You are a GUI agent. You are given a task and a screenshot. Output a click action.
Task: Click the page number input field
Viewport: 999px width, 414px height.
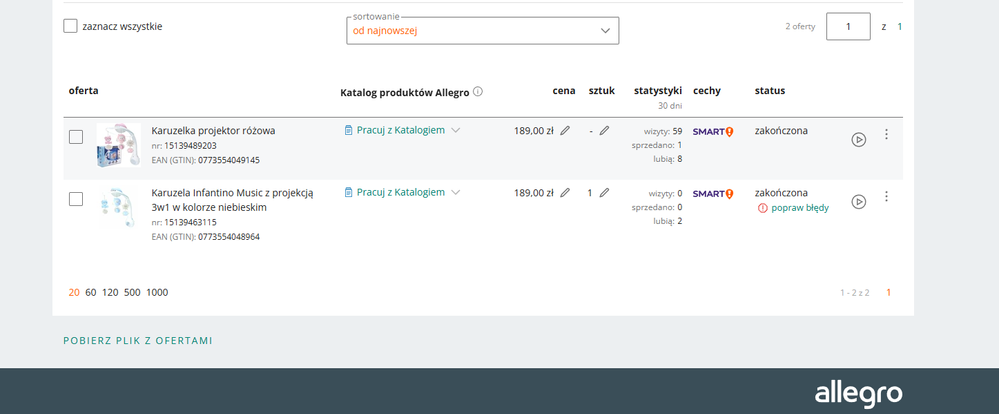coord(848,26)
